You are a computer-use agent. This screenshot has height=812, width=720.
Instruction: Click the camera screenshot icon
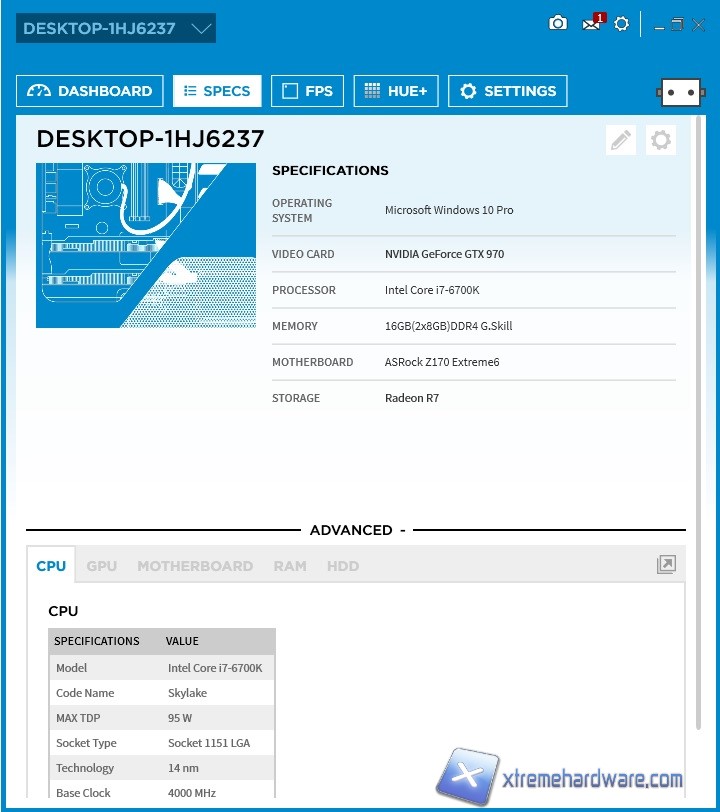click(x=558, y=24)
